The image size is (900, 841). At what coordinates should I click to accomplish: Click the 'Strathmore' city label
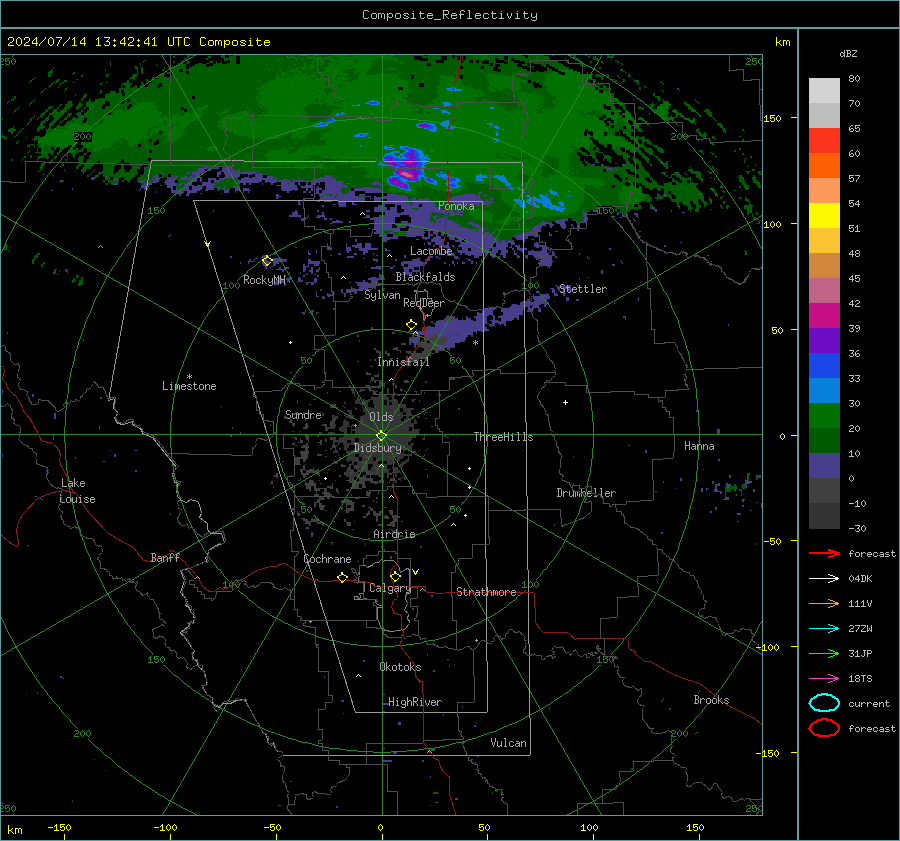[486, 592]
